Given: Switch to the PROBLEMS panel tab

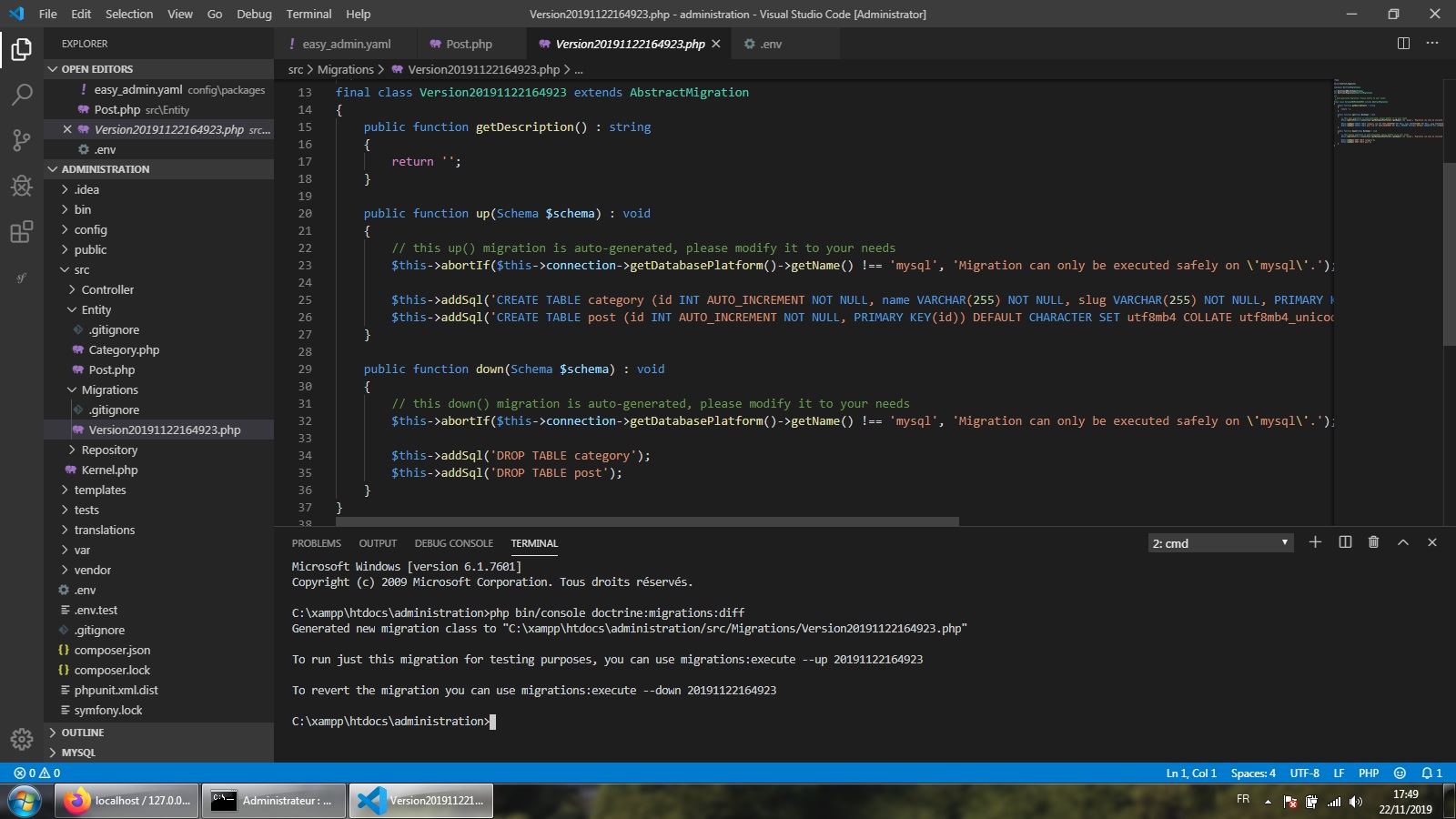Looking at the screenshot, I should point(316,543).
